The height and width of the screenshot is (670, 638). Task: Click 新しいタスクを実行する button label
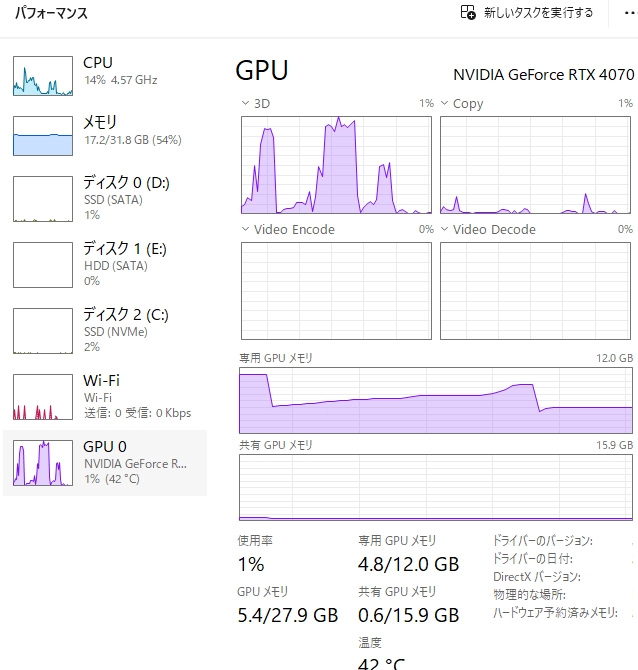[x=538, y=13]
